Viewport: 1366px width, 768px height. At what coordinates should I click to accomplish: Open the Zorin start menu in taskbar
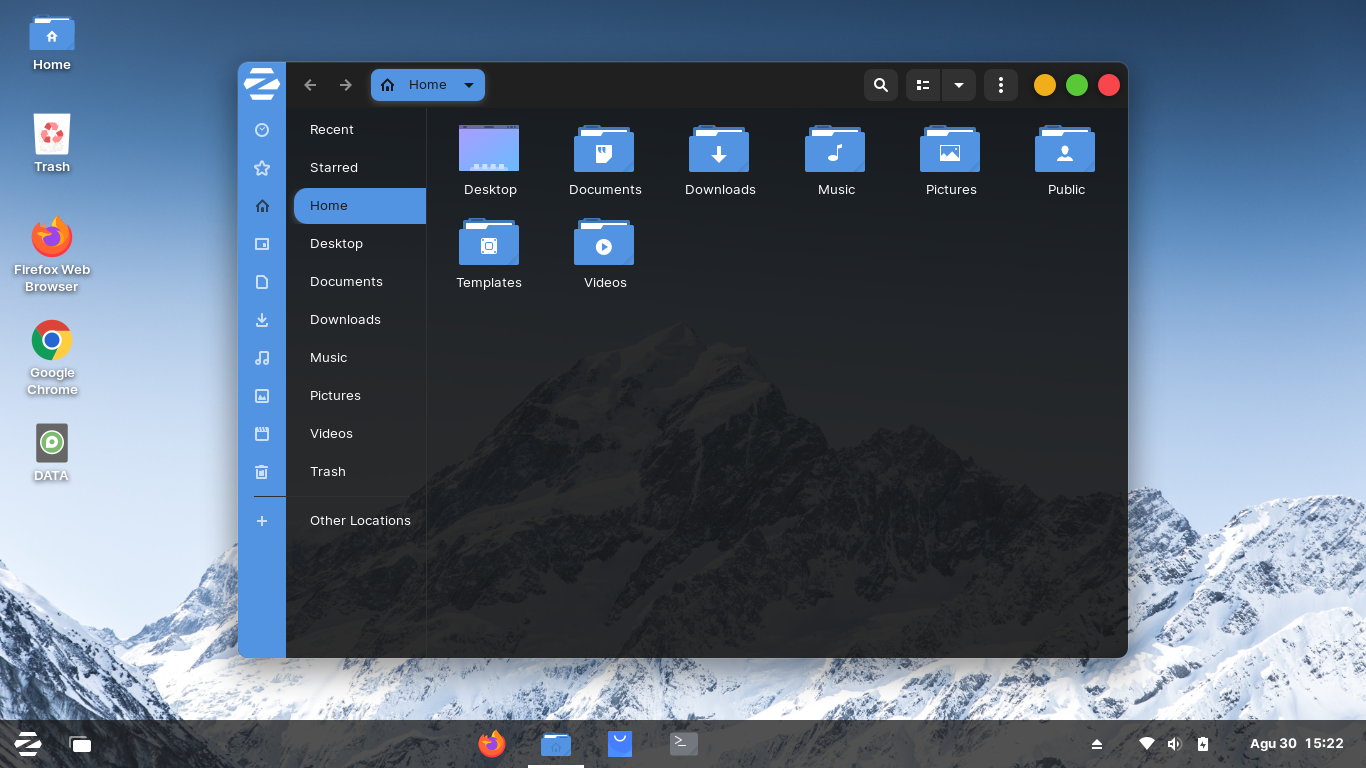(x=28, y=744)
